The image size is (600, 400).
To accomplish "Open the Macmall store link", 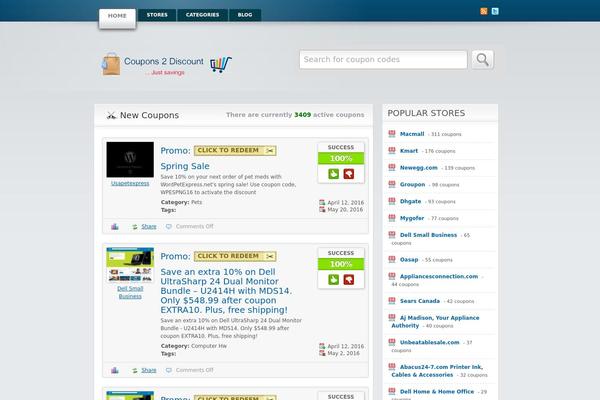I will coord(412,134).
